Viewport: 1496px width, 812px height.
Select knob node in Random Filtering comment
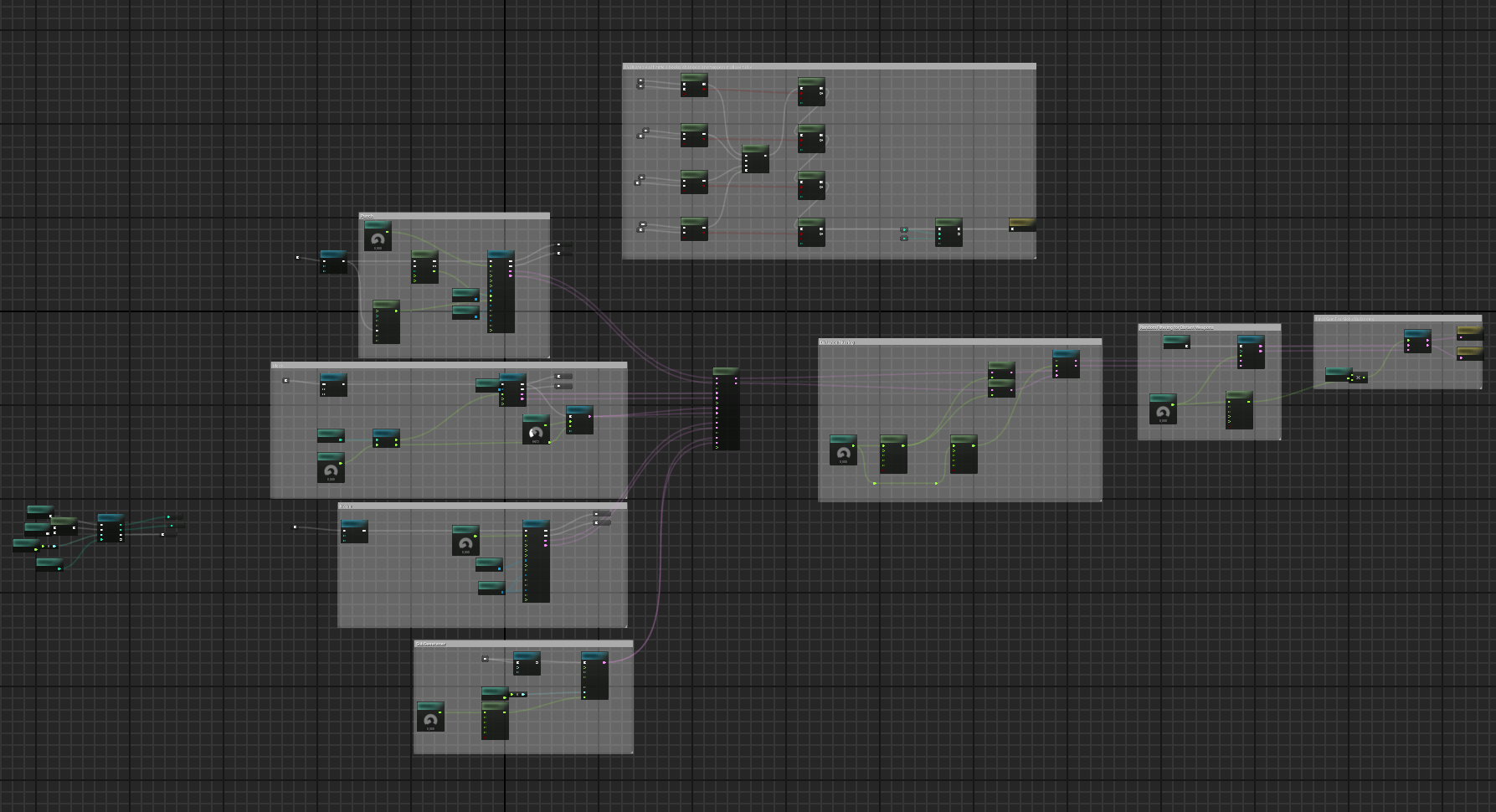click(x=1163, y=409)
